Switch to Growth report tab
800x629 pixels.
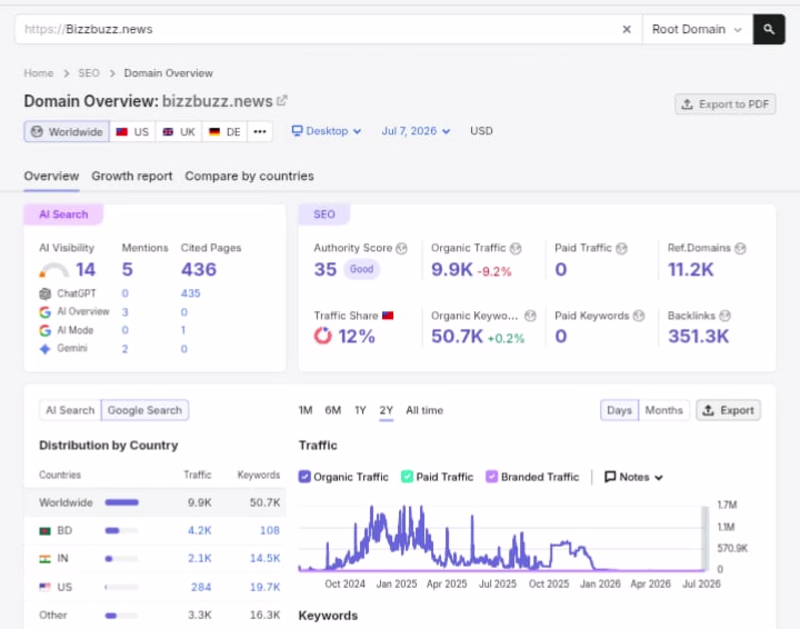pyautogui.click(x=132, y=176)
